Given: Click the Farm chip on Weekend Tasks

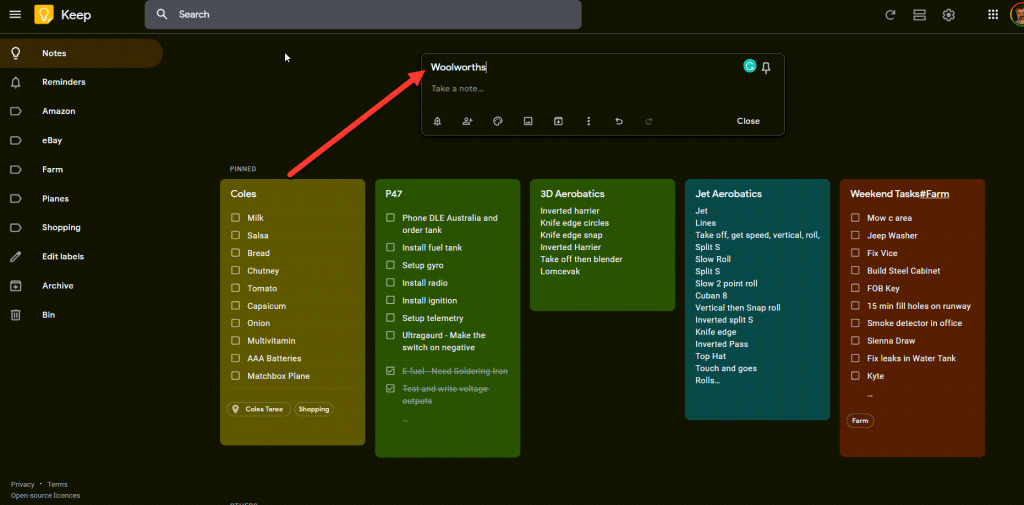Looking at the screenshot, I should coord(860,421).
